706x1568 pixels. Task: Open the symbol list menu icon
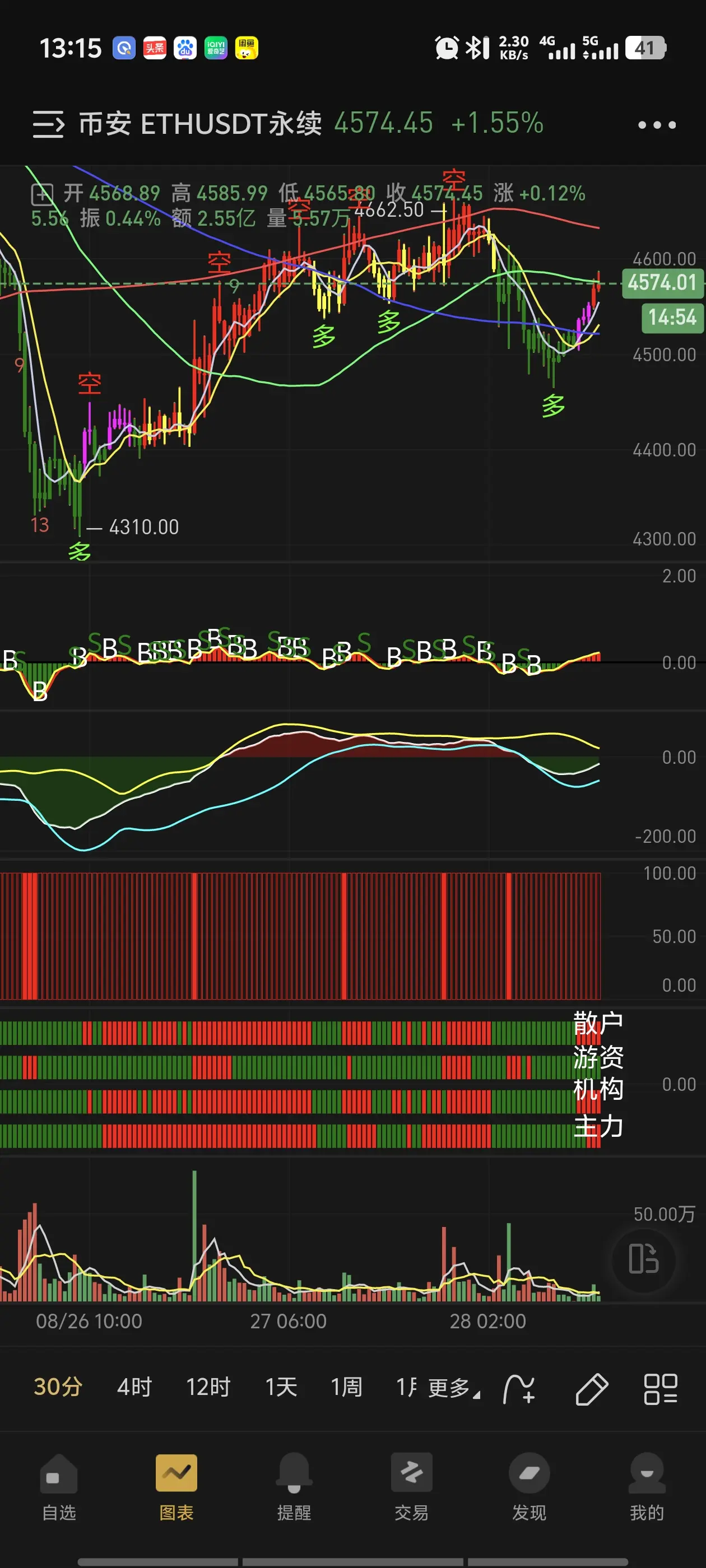pyautogui.click(x=48, y=124)
